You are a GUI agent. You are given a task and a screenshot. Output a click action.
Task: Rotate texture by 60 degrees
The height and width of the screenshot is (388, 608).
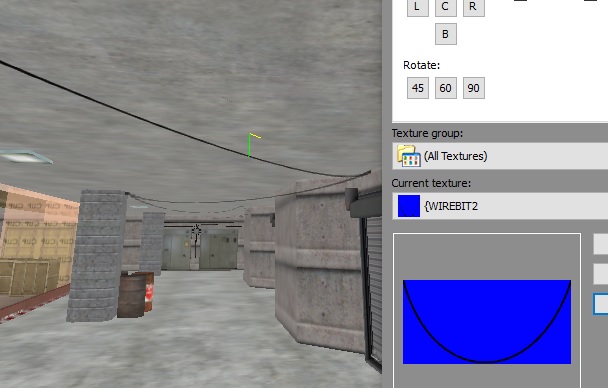coord(446,88)
